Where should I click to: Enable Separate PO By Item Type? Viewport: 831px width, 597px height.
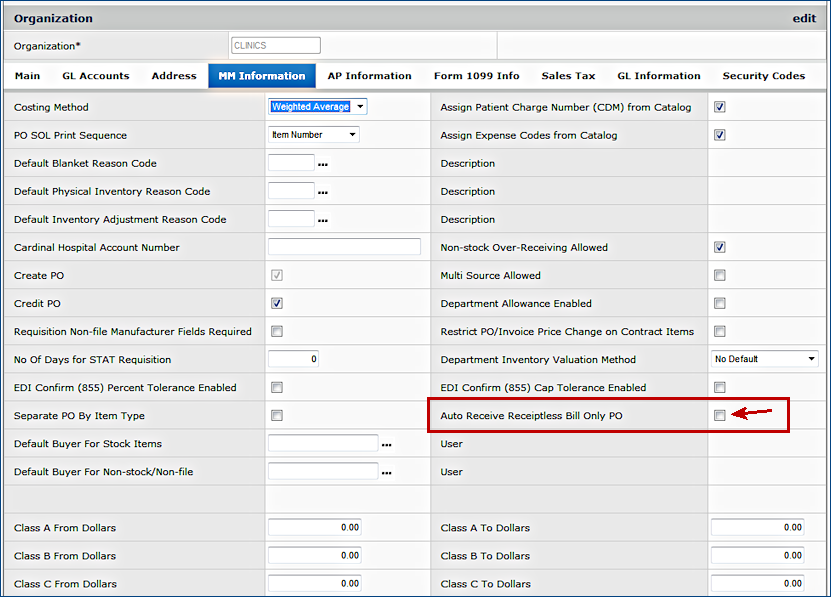(x=277, y=416)
